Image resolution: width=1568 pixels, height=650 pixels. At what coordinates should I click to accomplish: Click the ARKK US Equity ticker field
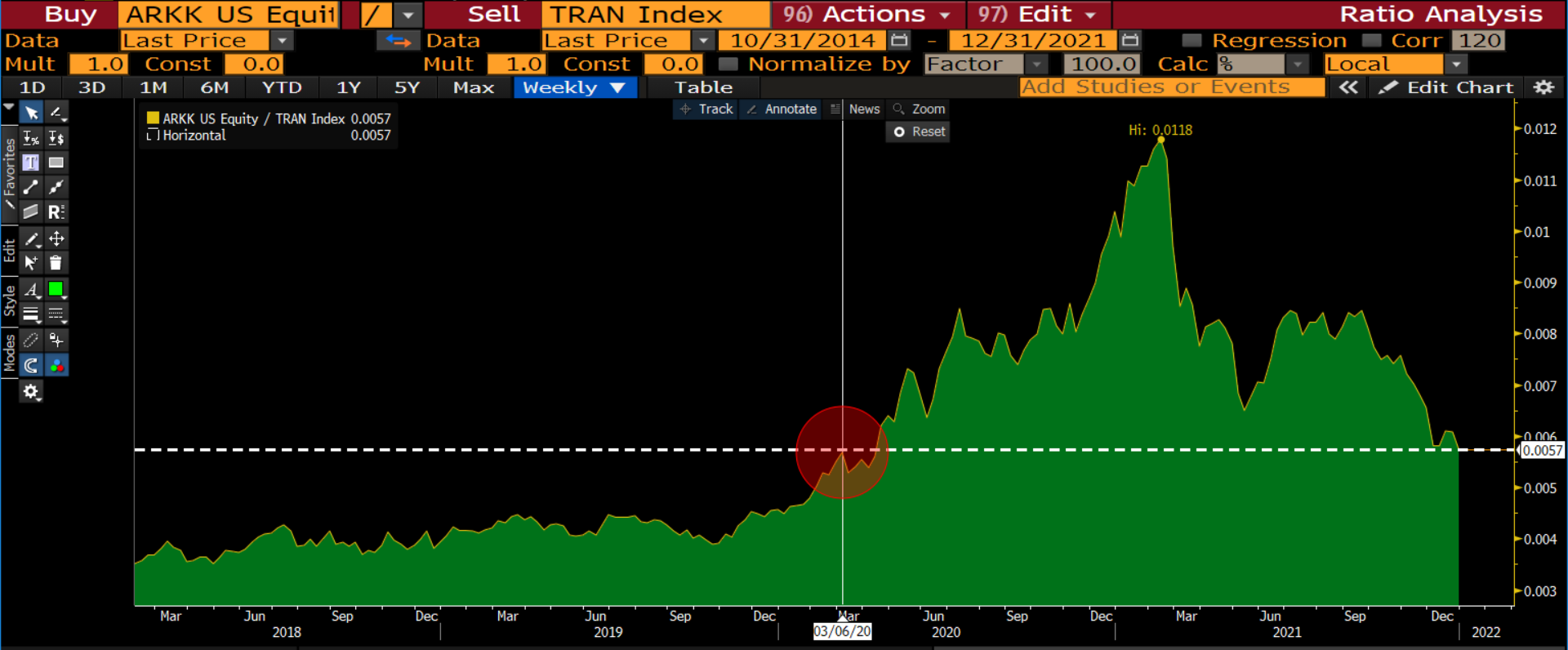pos(229,15)
